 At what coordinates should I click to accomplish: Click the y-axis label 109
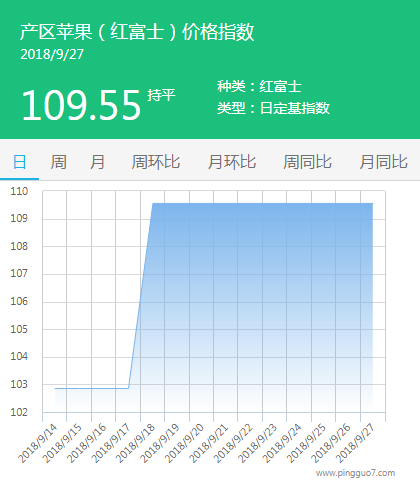pyautogui.click(x=19, y=219)
